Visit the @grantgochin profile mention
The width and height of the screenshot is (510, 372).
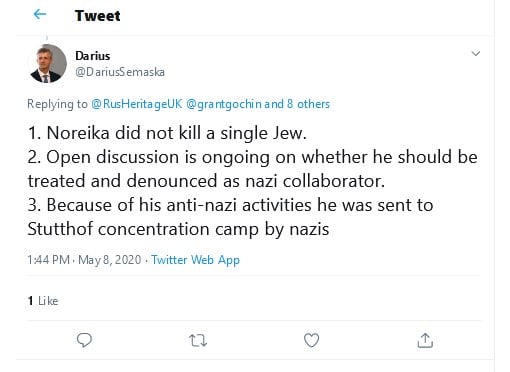(x=224, y=104)
